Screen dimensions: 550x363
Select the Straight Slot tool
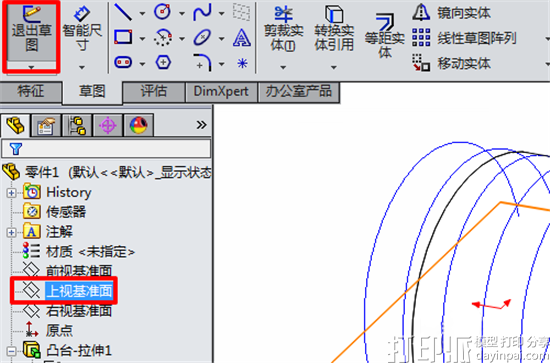point(123,62)
